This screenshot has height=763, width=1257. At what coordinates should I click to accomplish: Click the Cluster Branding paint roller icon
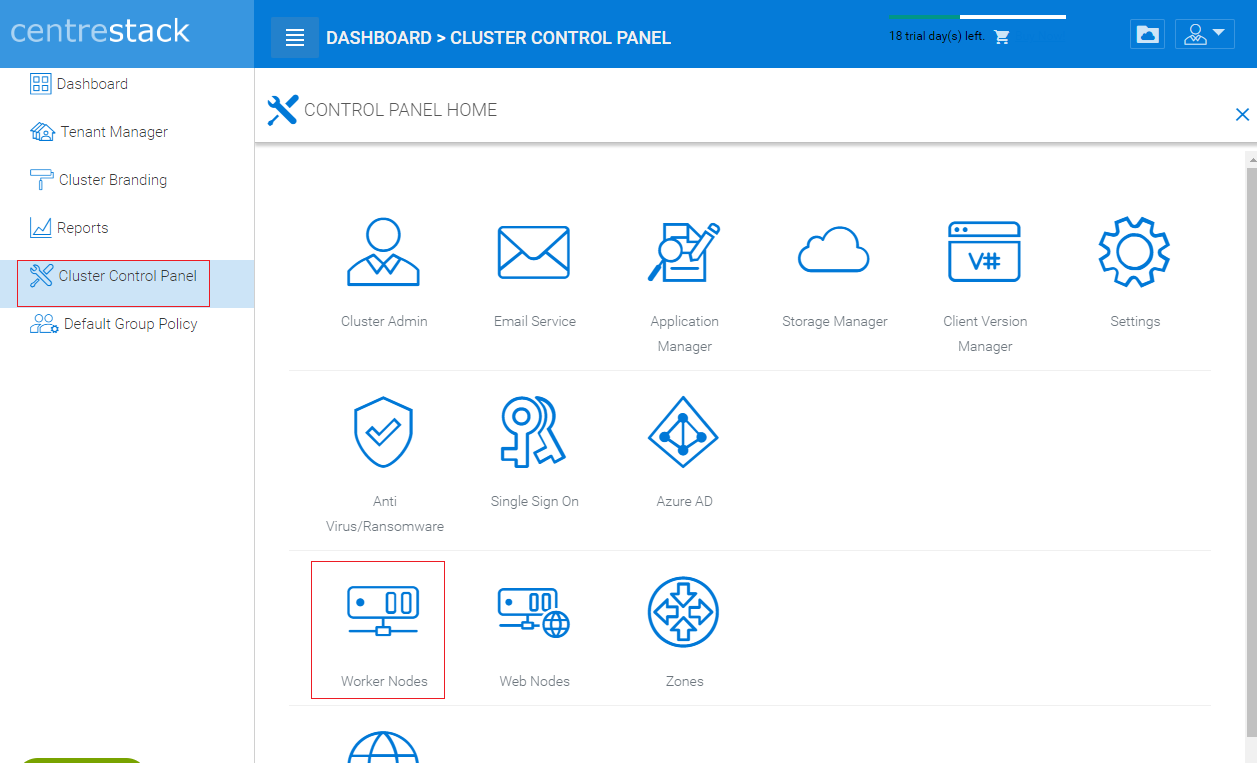click(x=42, y=180)
